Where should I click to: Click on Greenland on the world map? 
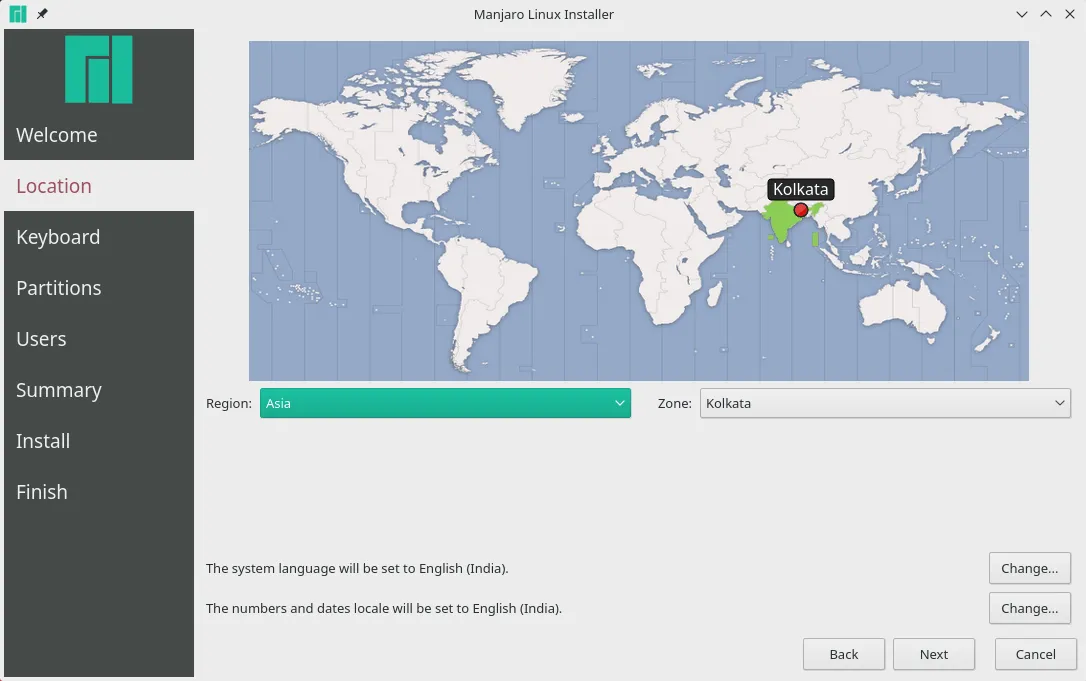(526, 83)
